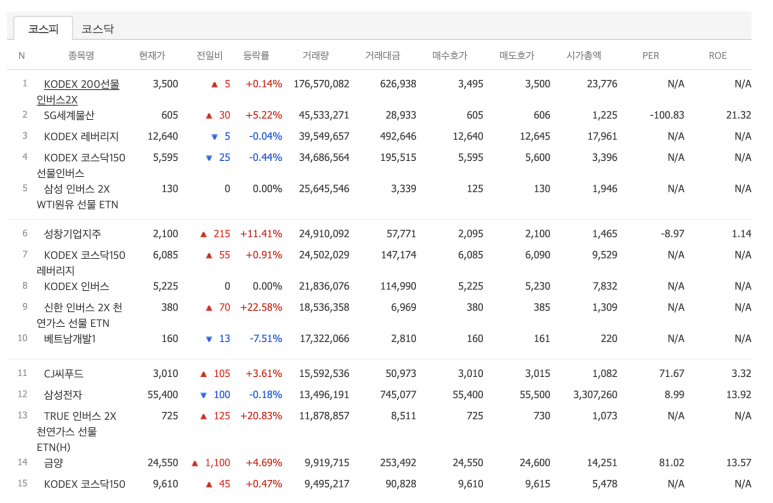Click the 시가총액 column header
Viewport: 773px width, 503px height.
coord(584,55)
